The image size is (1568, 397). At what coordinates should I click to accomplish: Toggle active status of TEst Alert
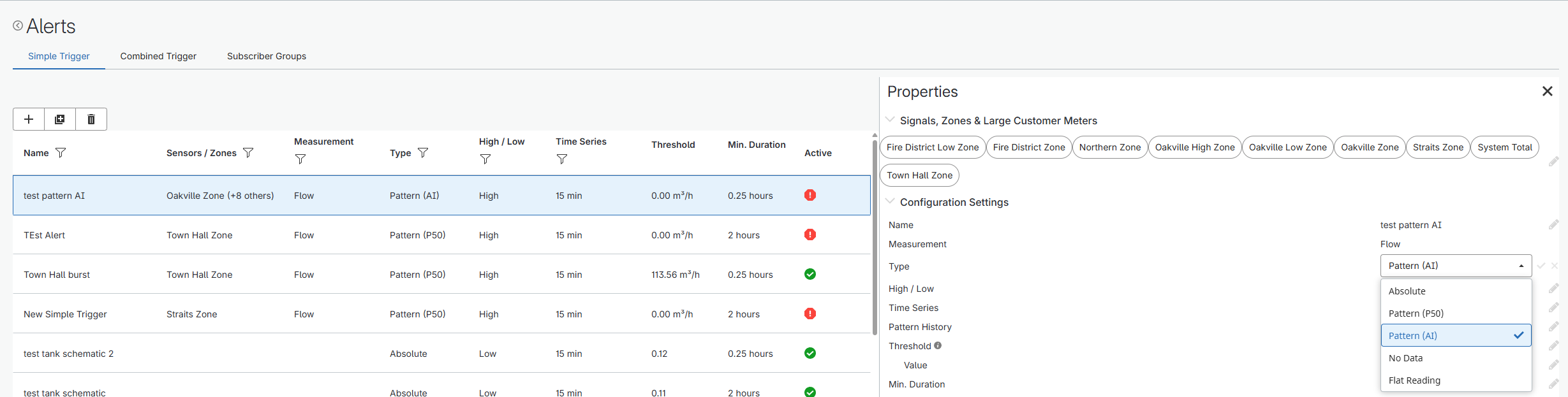click(x=810, y=235)
